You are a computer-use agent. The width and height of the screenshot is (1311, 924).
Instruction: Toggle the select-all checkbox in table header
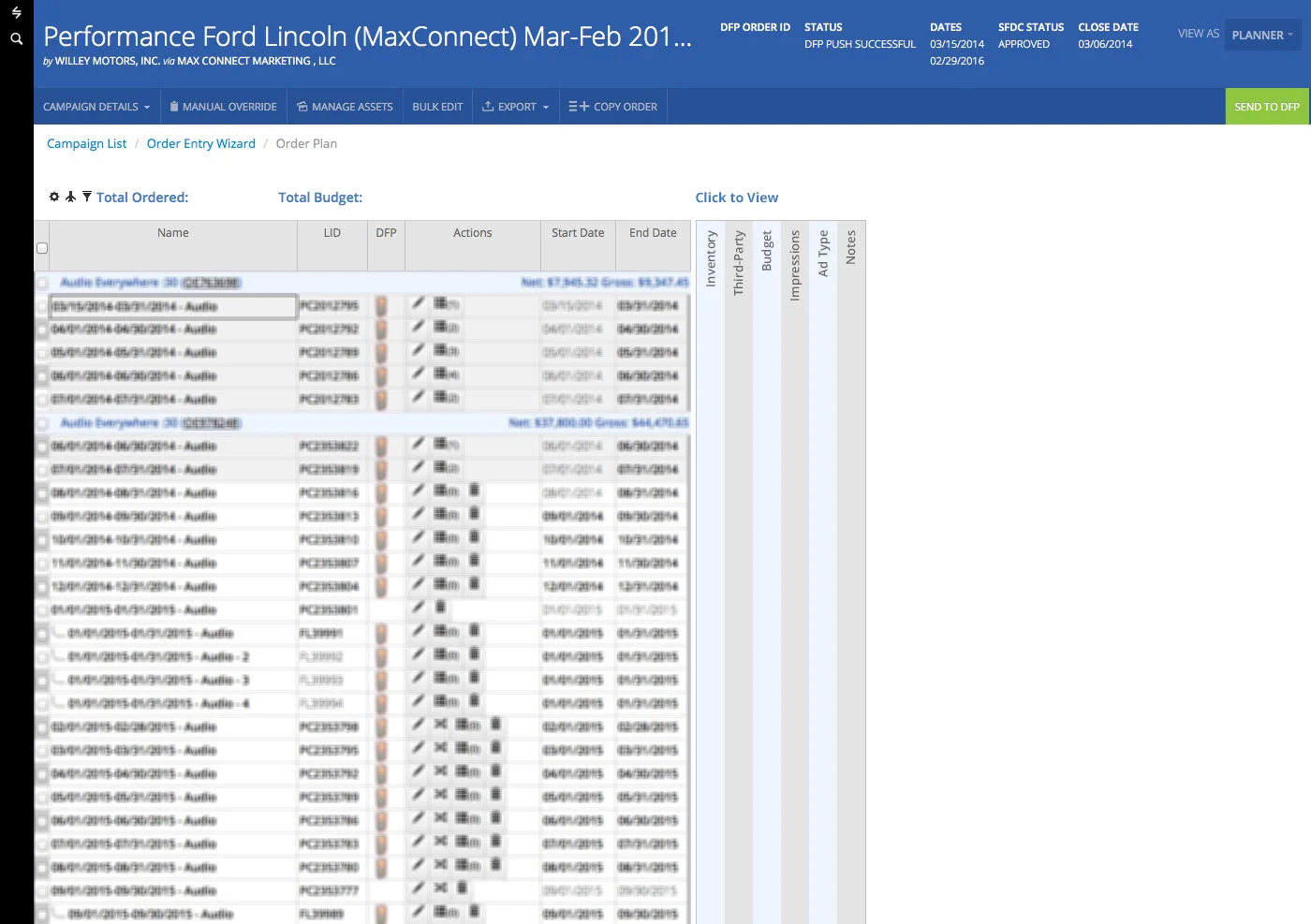[x=42, y=248]
